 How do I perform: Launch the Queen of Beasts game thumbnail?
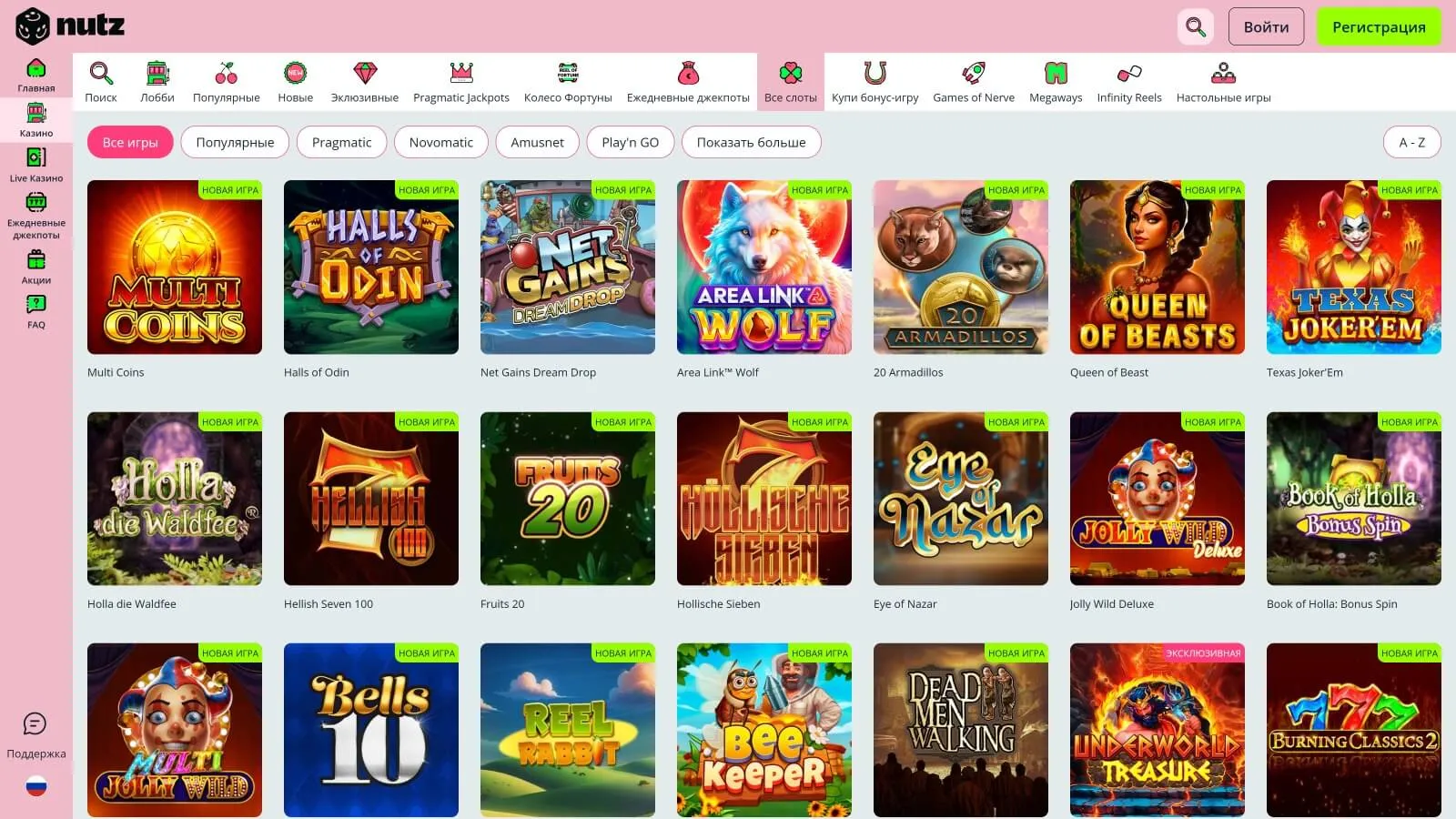1158,267
